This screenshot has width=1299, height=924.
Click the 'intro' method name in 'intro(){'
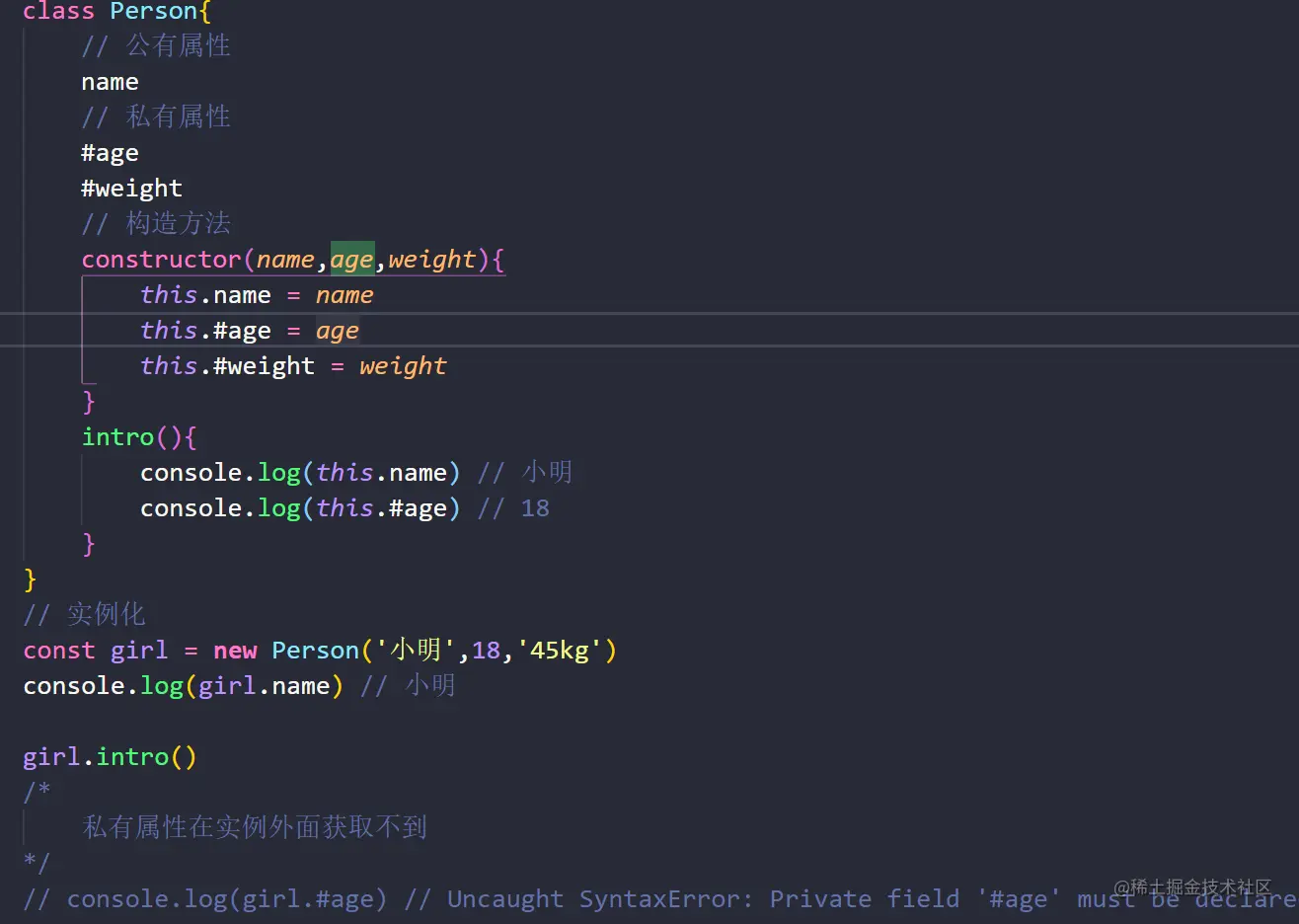pos(117,437)
